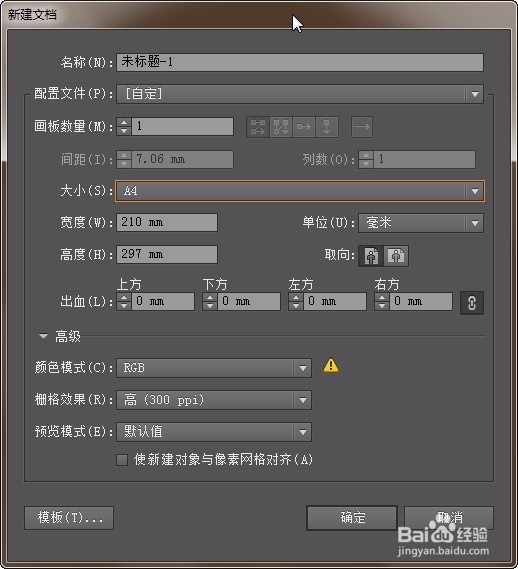Collapse the 高级 advanced section

click(x=43, y=336)
